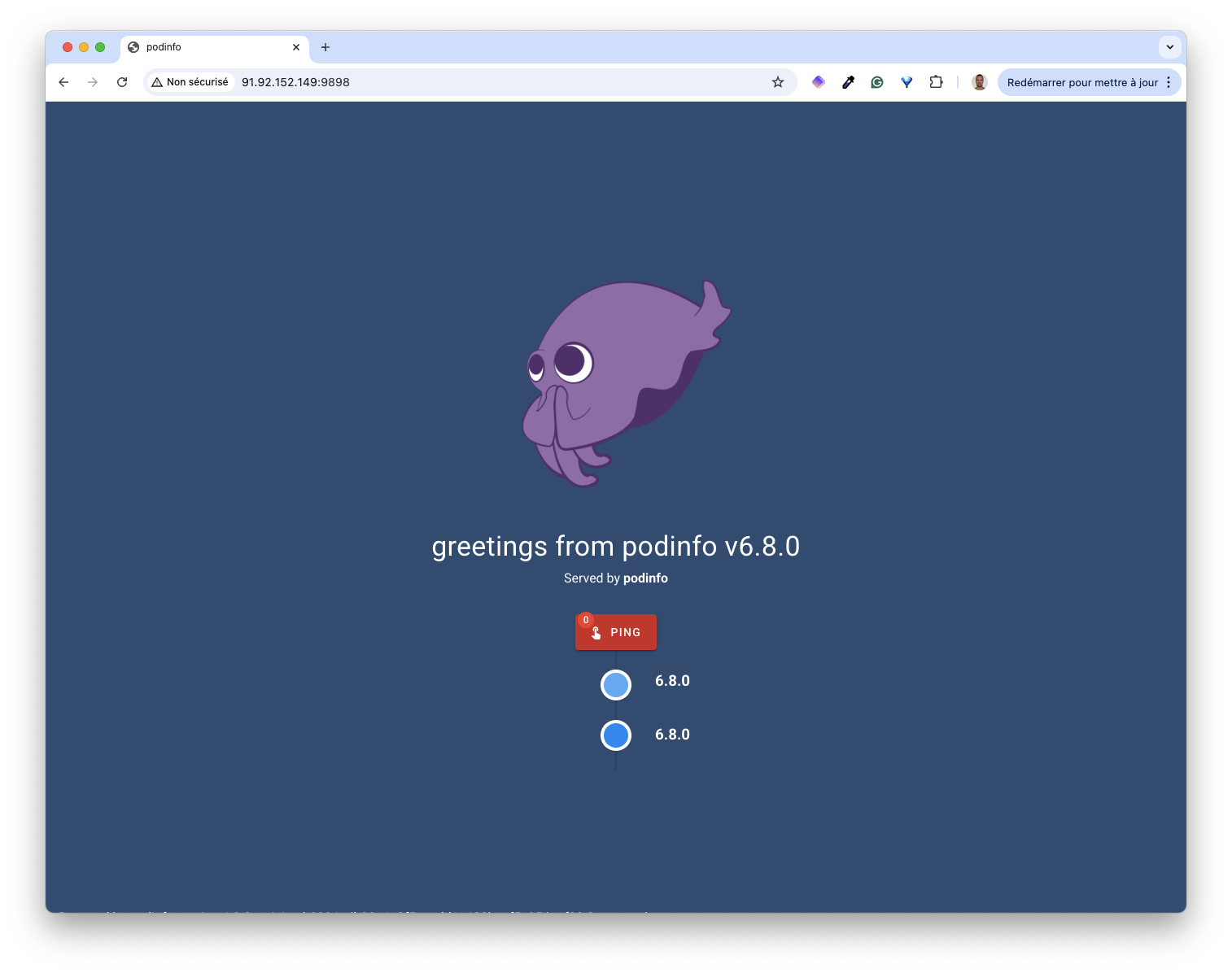Open a new tab with plus button
This screenshot has height=973, width=1232.
pos(325,47)
